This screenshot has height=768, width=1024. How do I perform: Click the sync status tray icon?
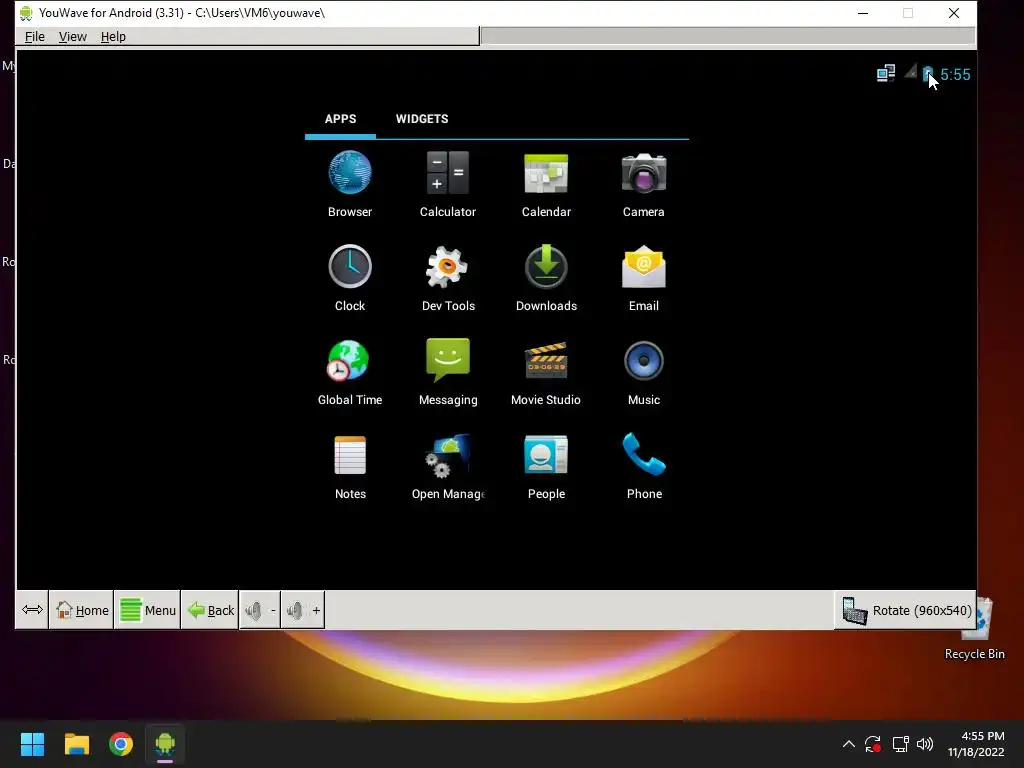873,744
